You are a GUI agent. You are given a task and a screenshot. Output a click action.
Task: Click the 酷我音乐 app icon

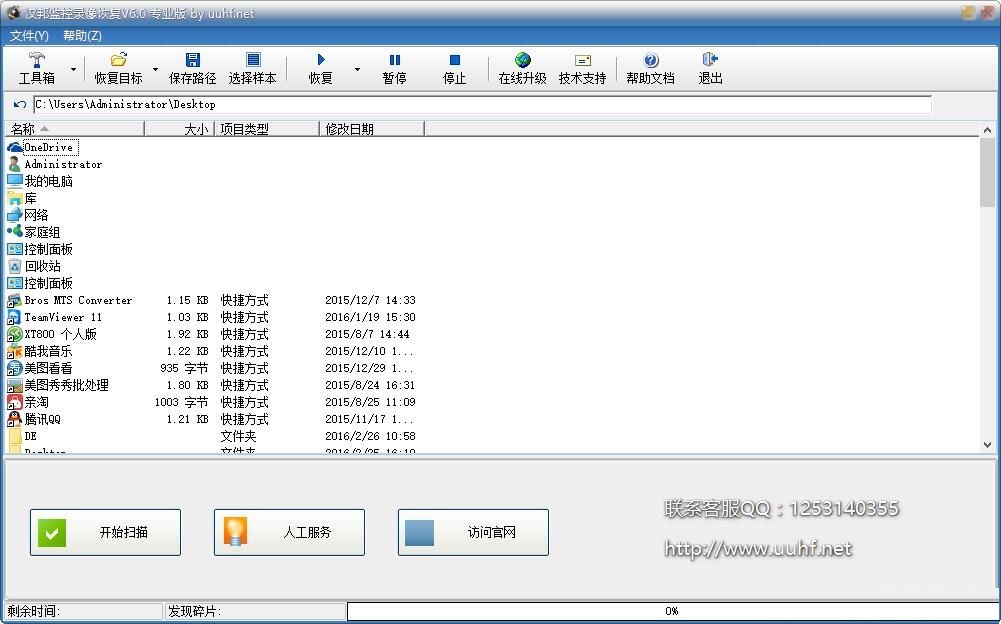(x=15, y=351)
